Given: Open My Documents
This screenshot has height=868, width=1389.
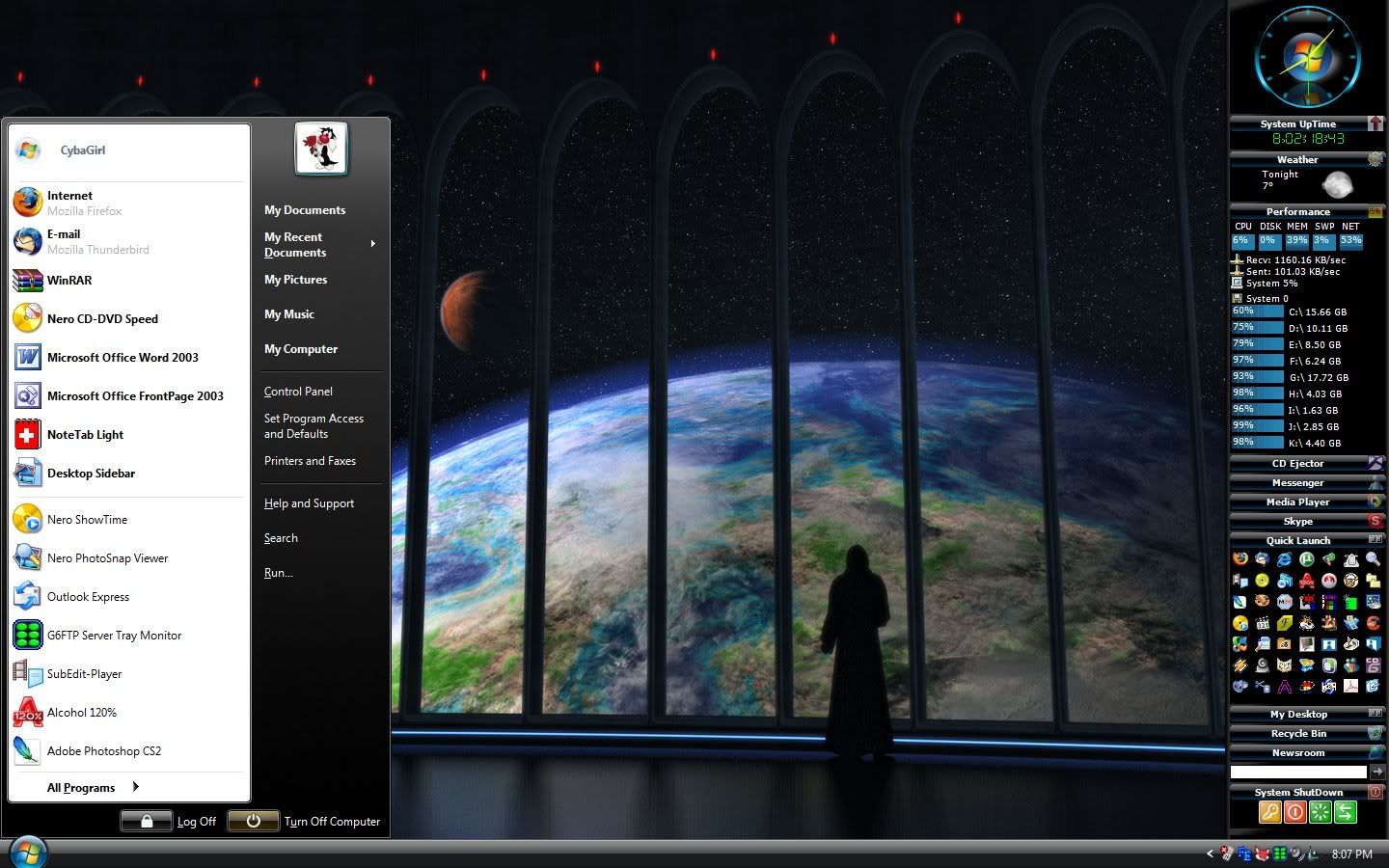Looking at the screenshot, I should [305, 210].
